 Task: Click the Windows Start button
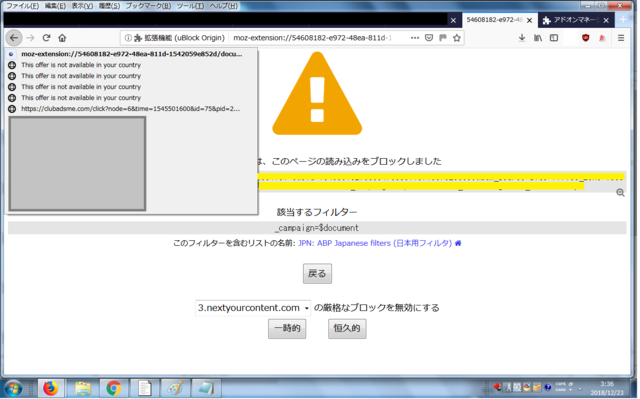point(13,388)
